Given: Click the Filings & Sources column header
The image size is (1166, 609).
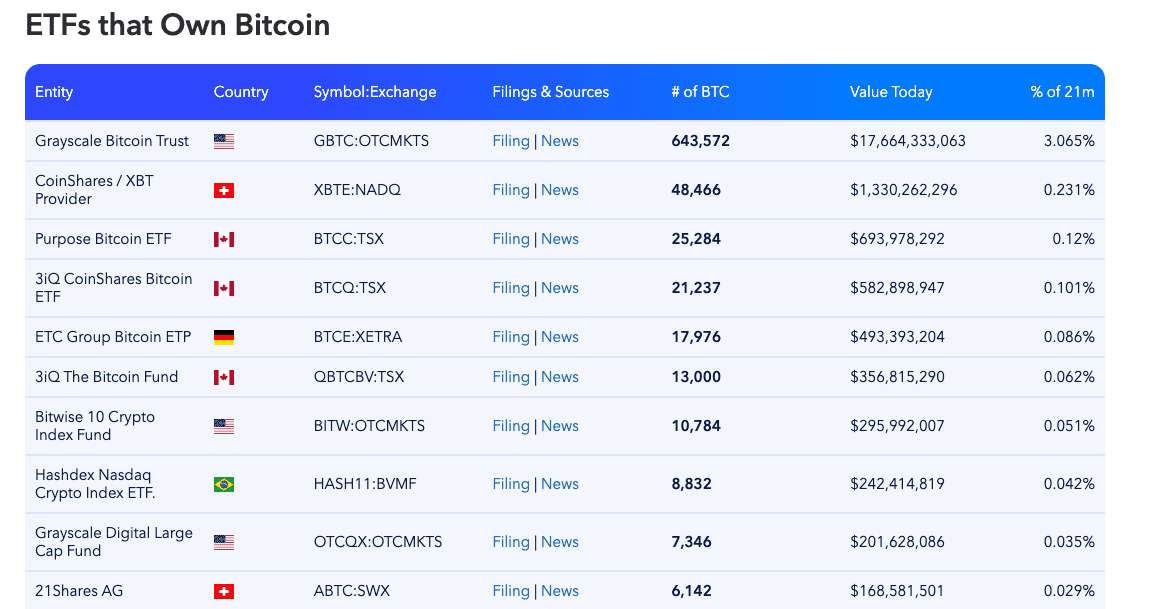Looking at the screenshot, I should [550, 92].
